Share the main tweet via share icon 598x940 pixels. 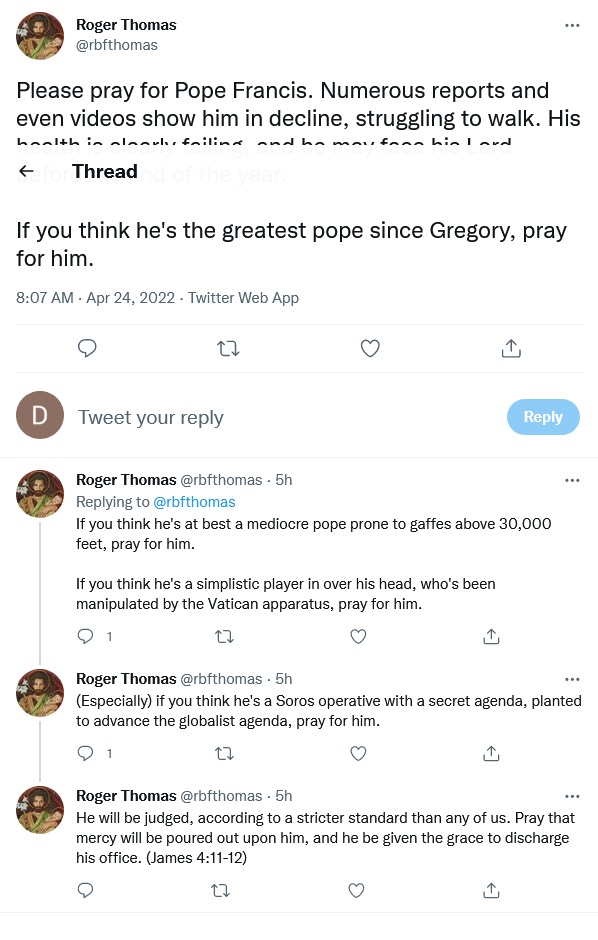511,348
